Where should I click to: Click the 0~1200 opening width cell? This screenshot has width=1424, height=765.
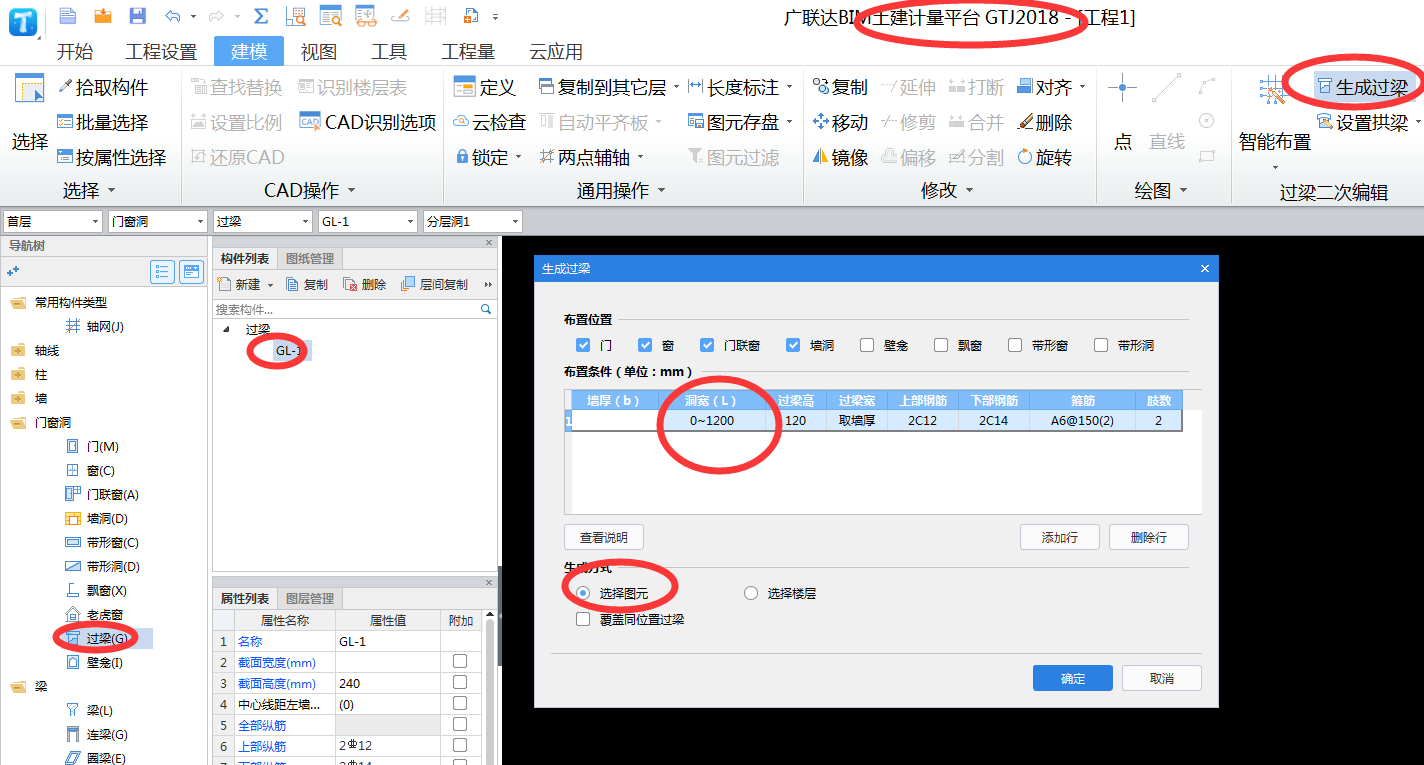[712, 421]
